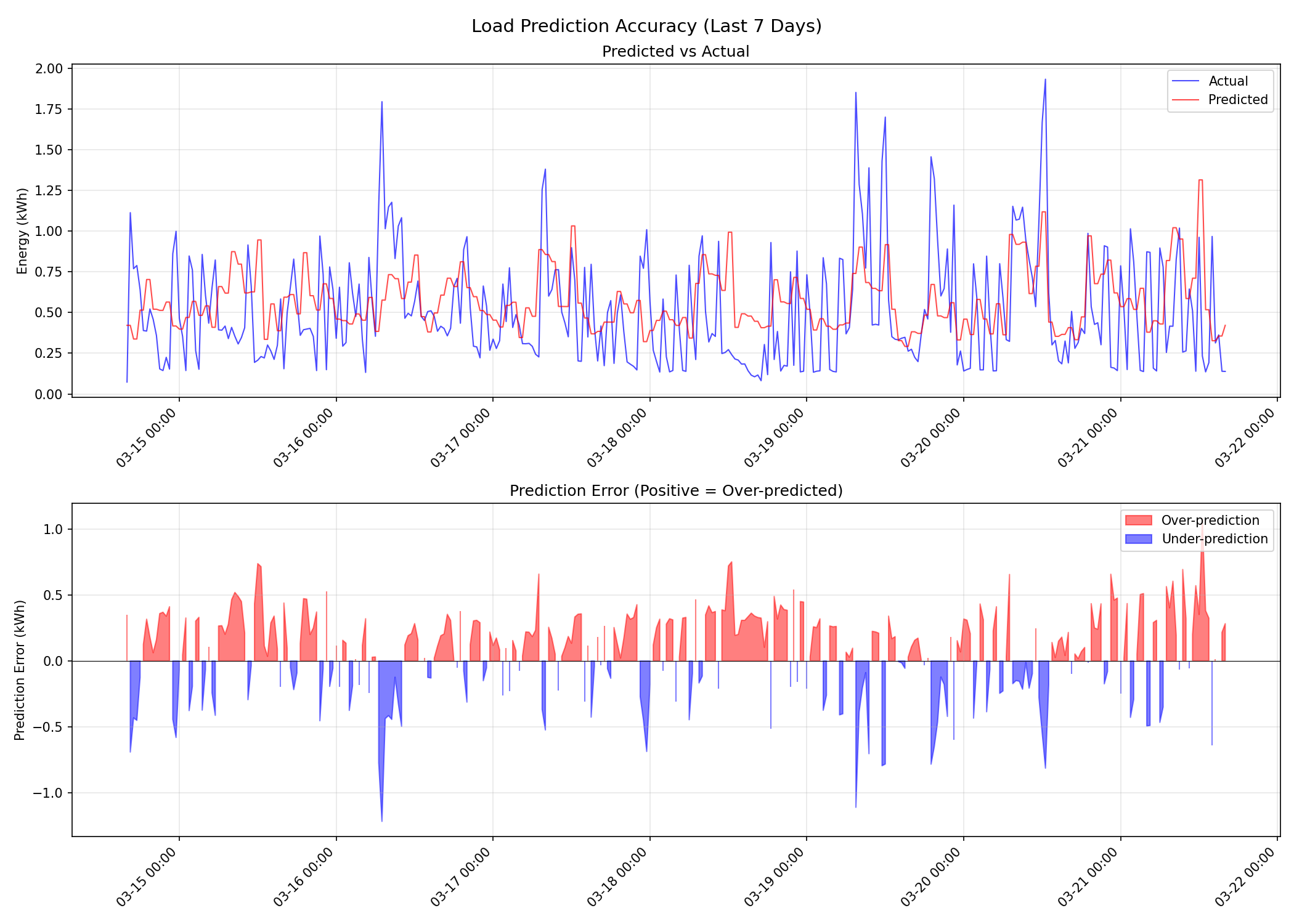Click the 'Under-prediction' legend text

pos(1214,539)
